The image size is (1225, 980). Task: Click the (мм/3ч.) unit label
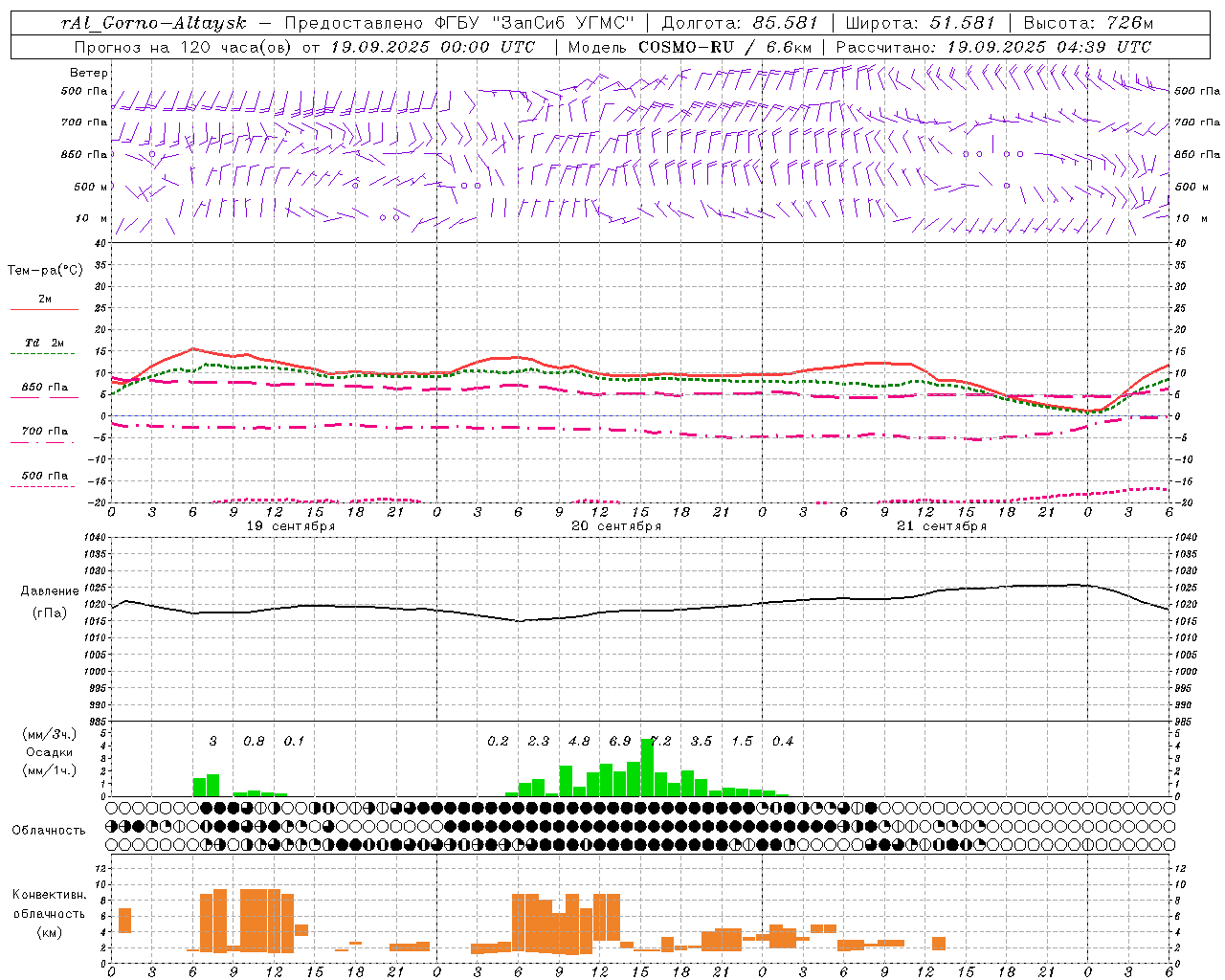(x=50, y=734)
